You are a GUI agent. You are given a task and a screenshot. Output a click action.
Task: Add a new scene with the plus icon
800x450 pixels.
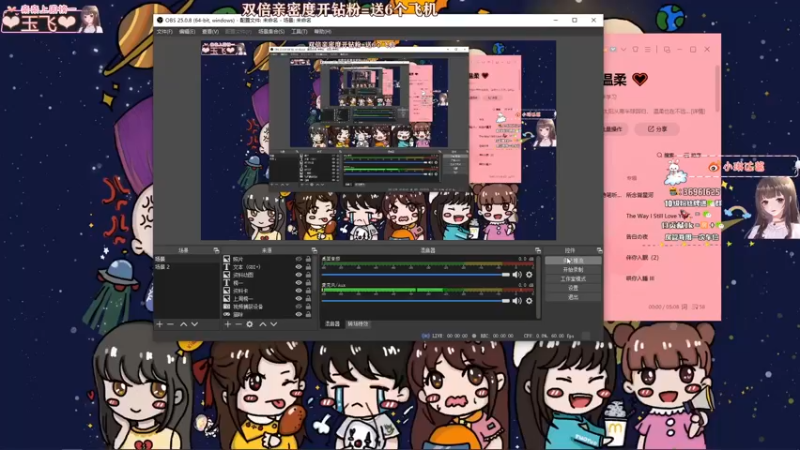(x=160, y=324)
